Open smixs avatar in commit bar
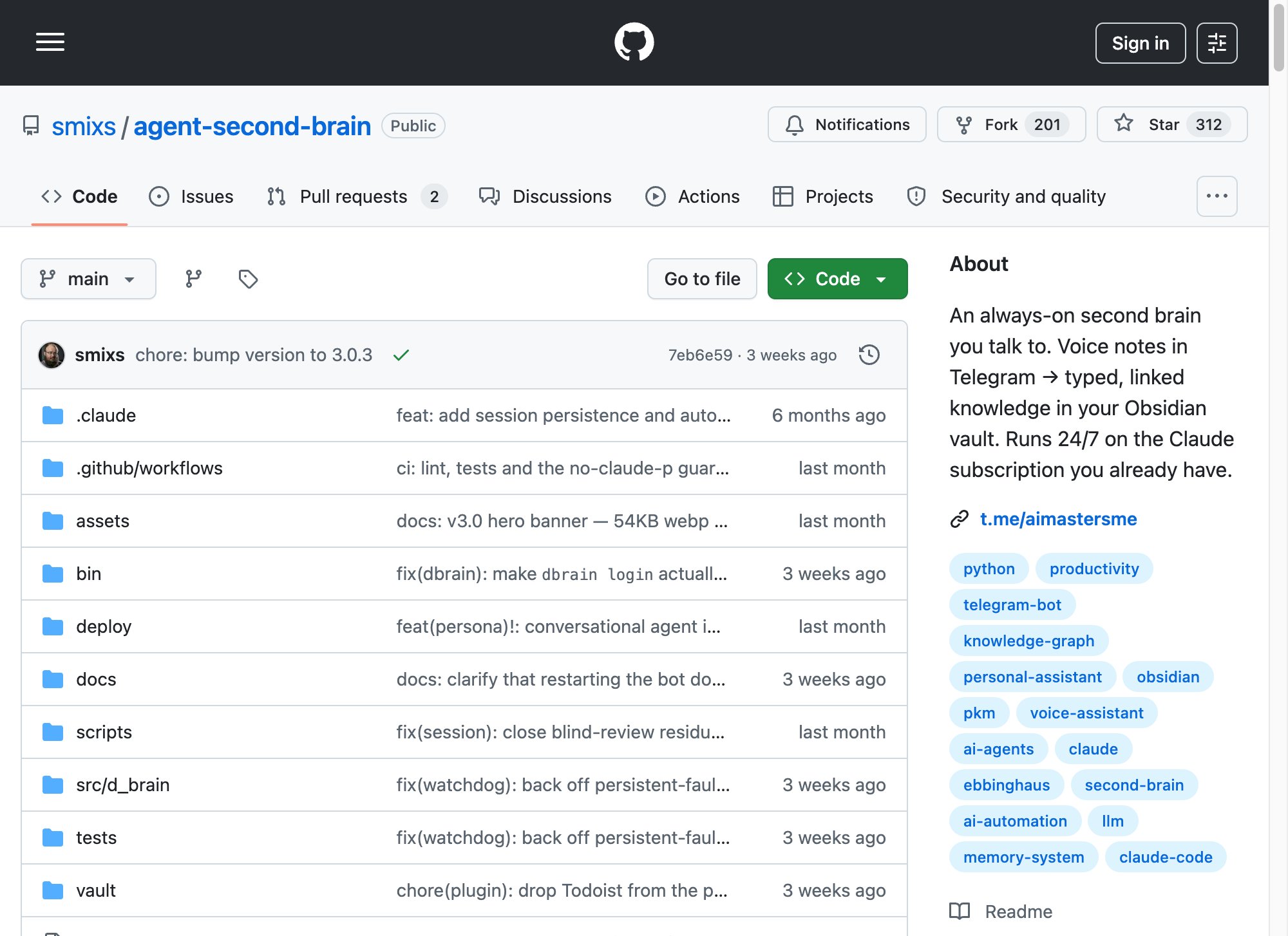Viewport: 1288px width, 936px height. click(x=52, y=355)
